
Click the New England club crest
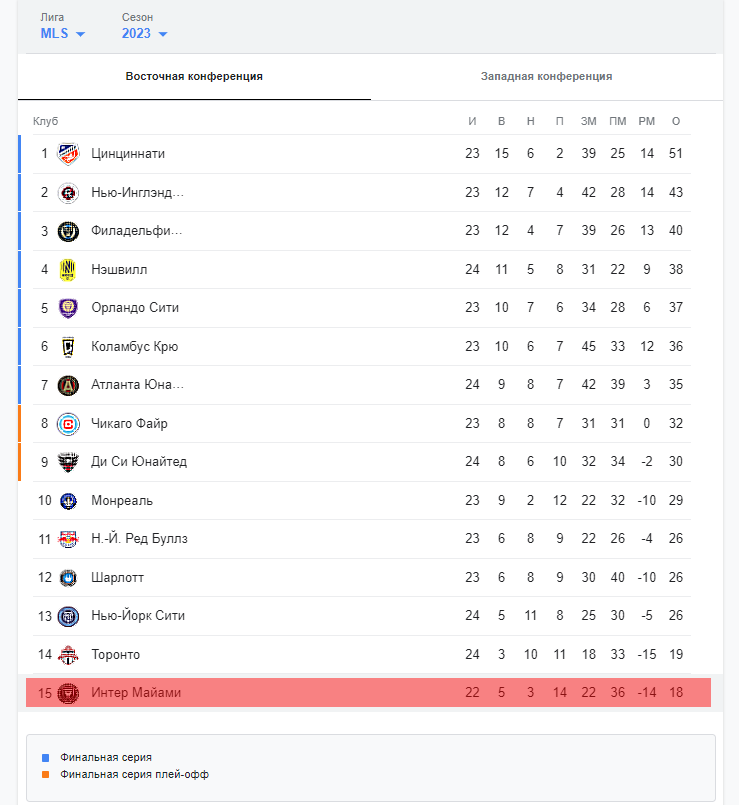[68, 193]
